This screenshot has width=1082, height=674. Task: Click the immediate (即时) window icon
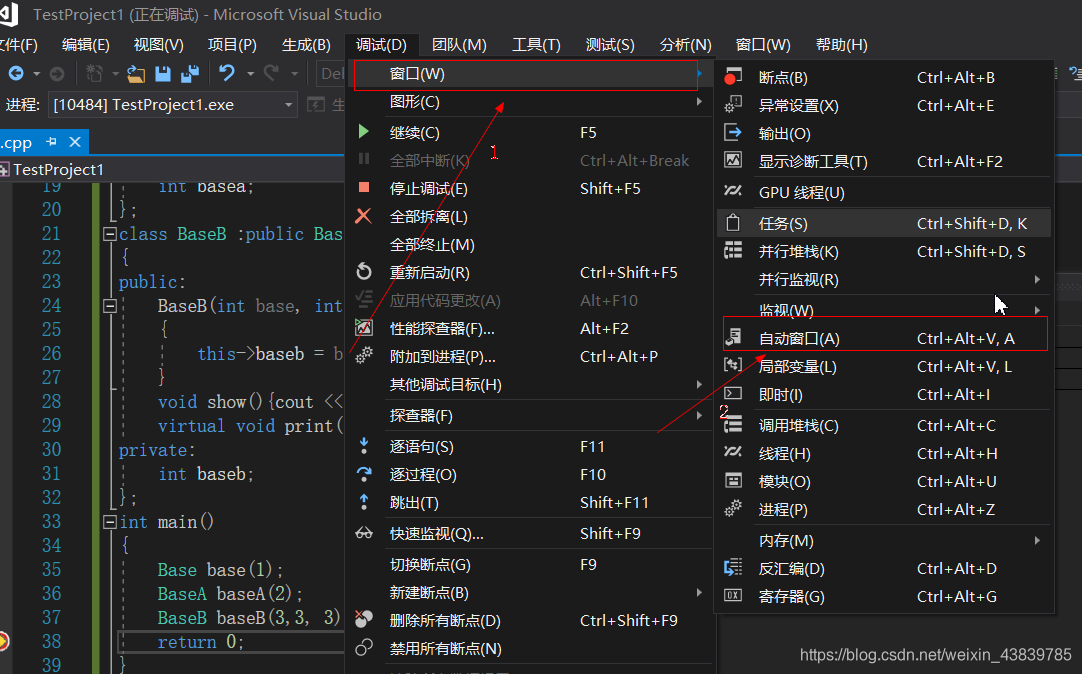[x=733, y=393]
